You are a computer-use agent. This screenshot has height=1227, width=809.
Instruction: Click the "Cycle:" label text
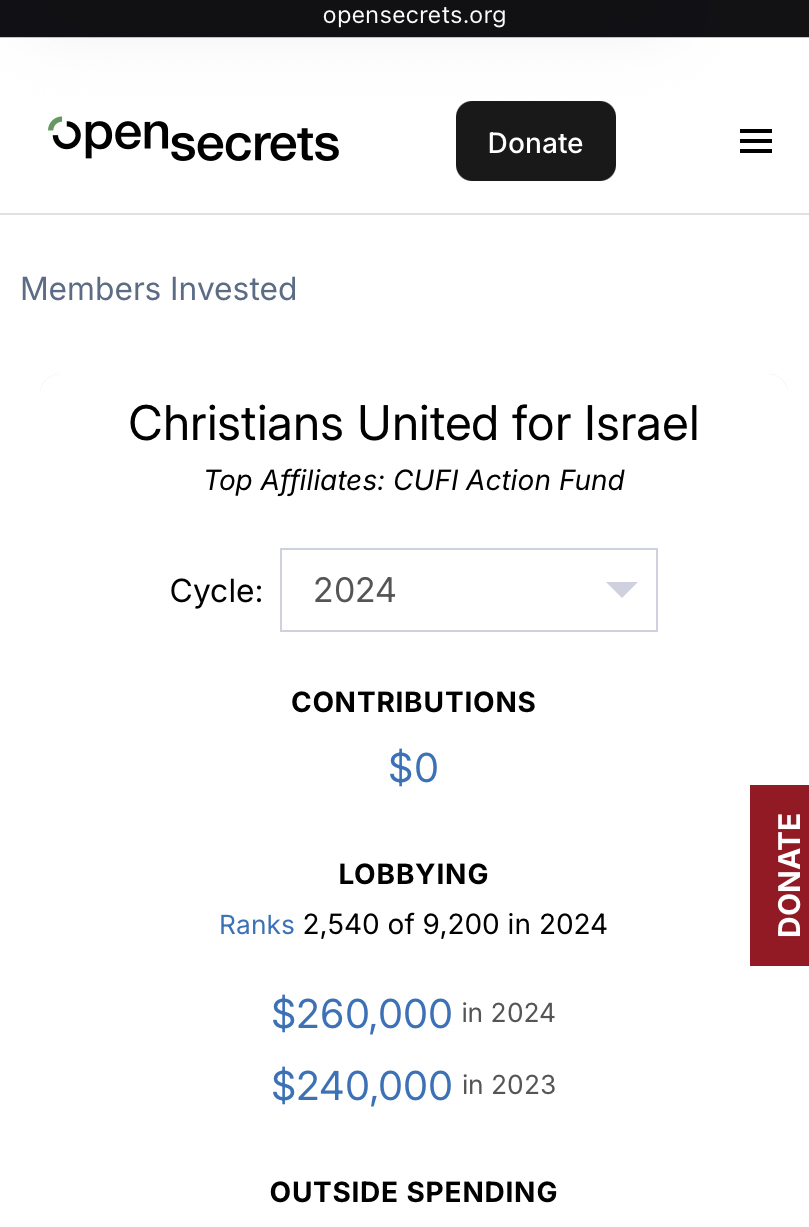[x=216, y=591]
